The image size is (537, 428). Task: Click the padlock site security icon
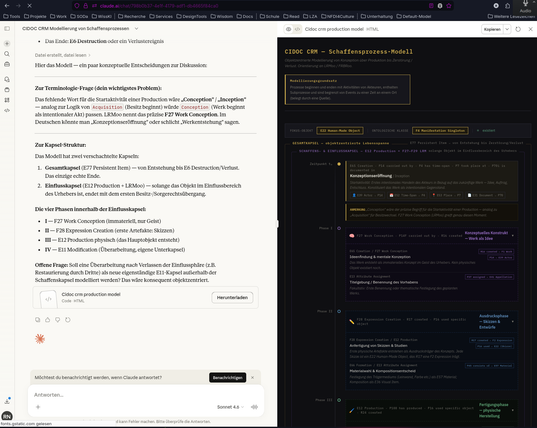coord(85,6)
